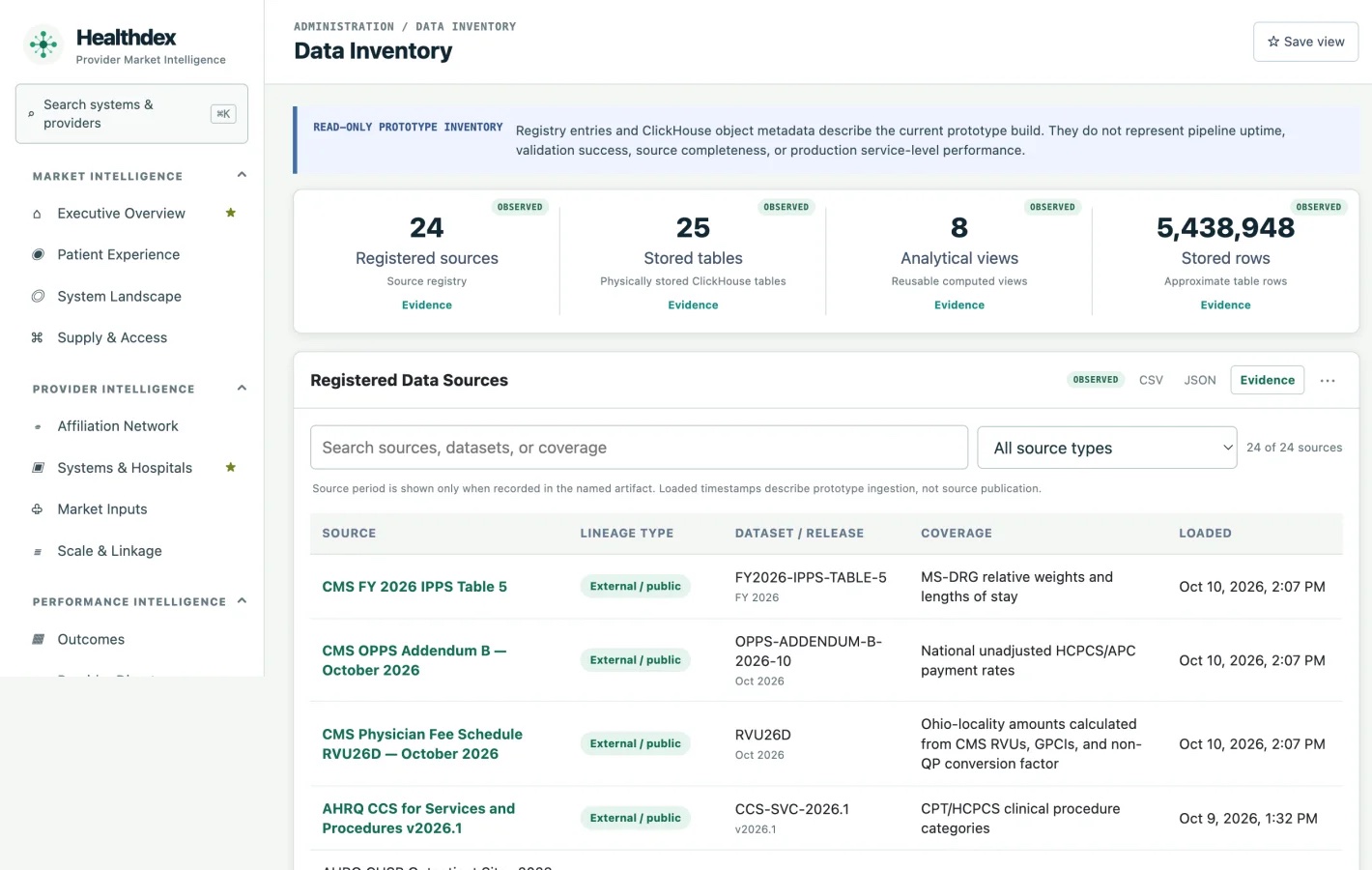Click the Market Inputs sidebar icon
1372x870 pixels.
coord(37,509)
